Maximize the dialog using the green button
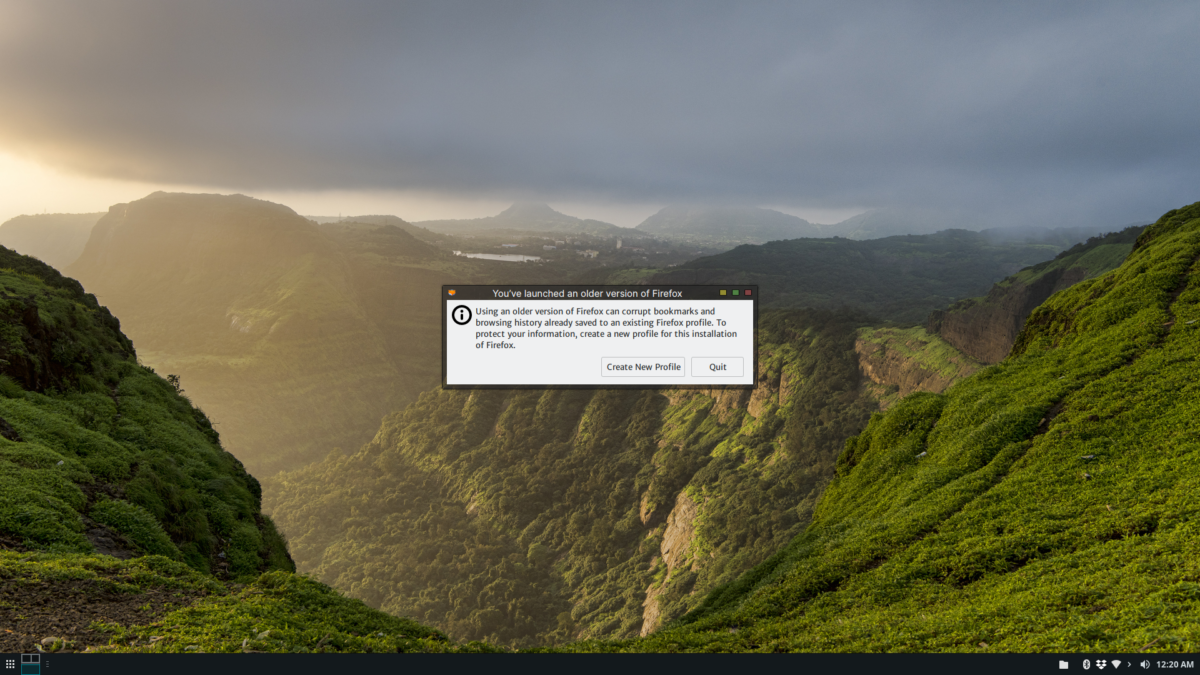Viewport: 1200px width, 675px height. pos(735,293)
